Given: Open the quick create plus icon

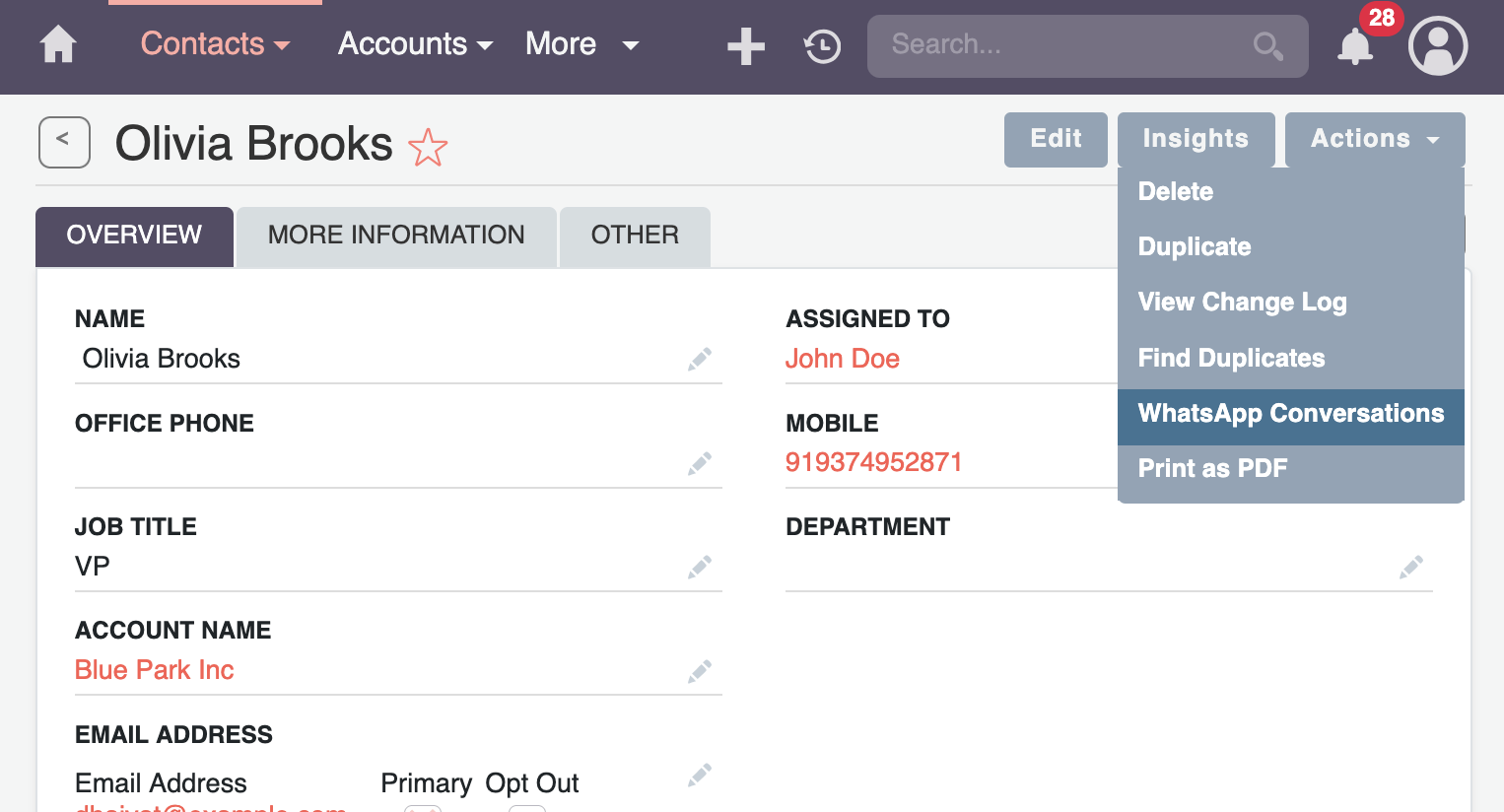Looking at the screenshot, I should 746,45.
